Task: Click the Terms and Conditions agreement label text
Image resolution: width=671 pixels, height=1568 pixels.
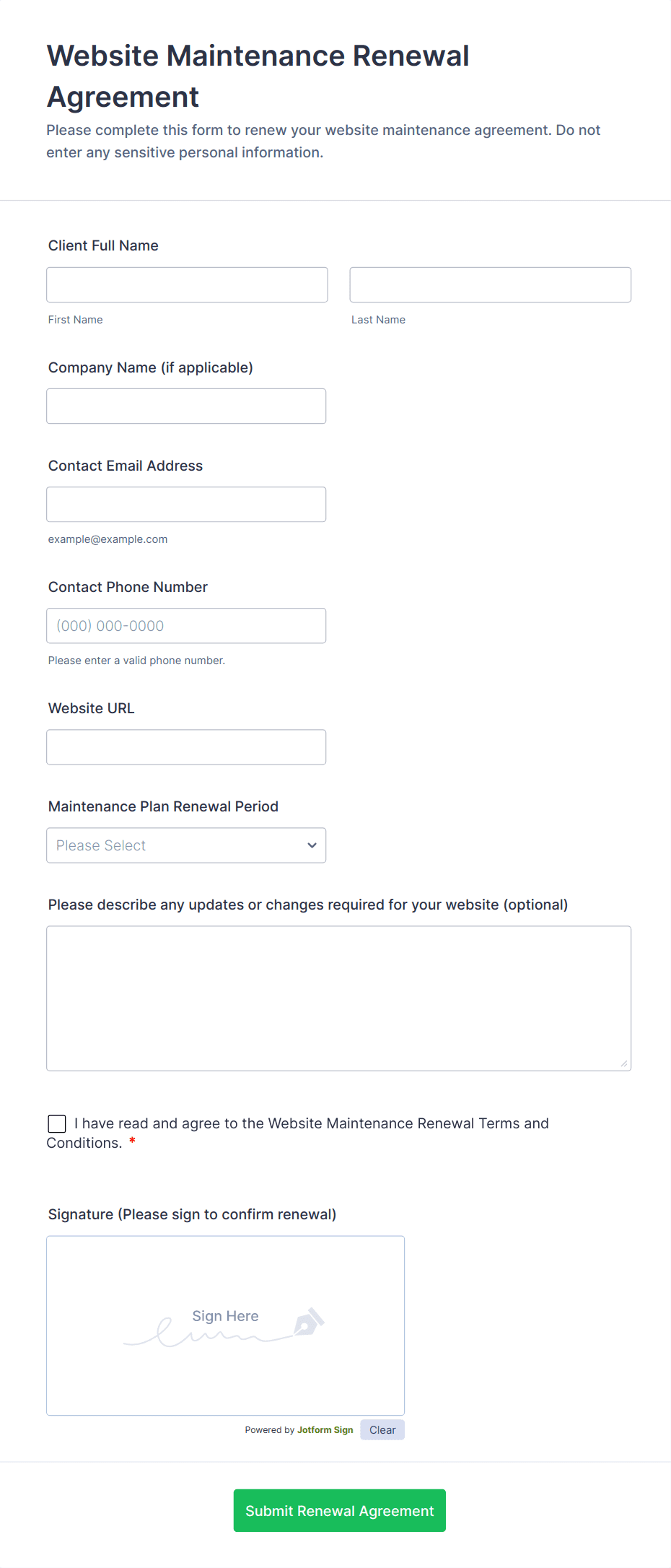Action: pyautogui.click(x=298, y=1133)
